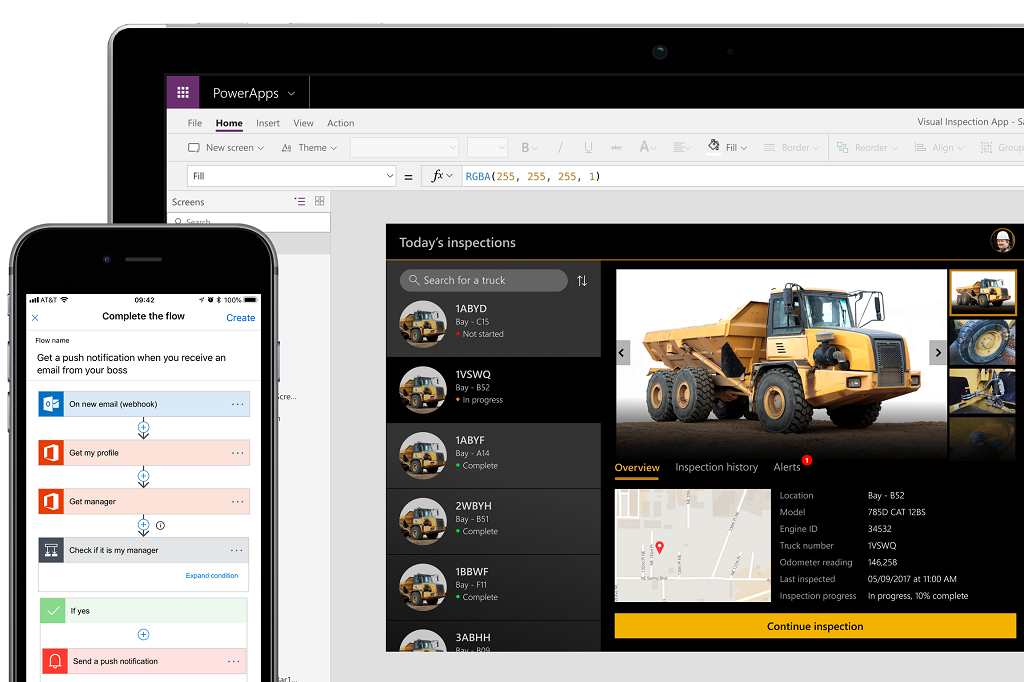Viewport: 1024px width, 682px height.
Task: Toggle strikethrough formatting
Action: pyautogui.click(x=616, y=148)
